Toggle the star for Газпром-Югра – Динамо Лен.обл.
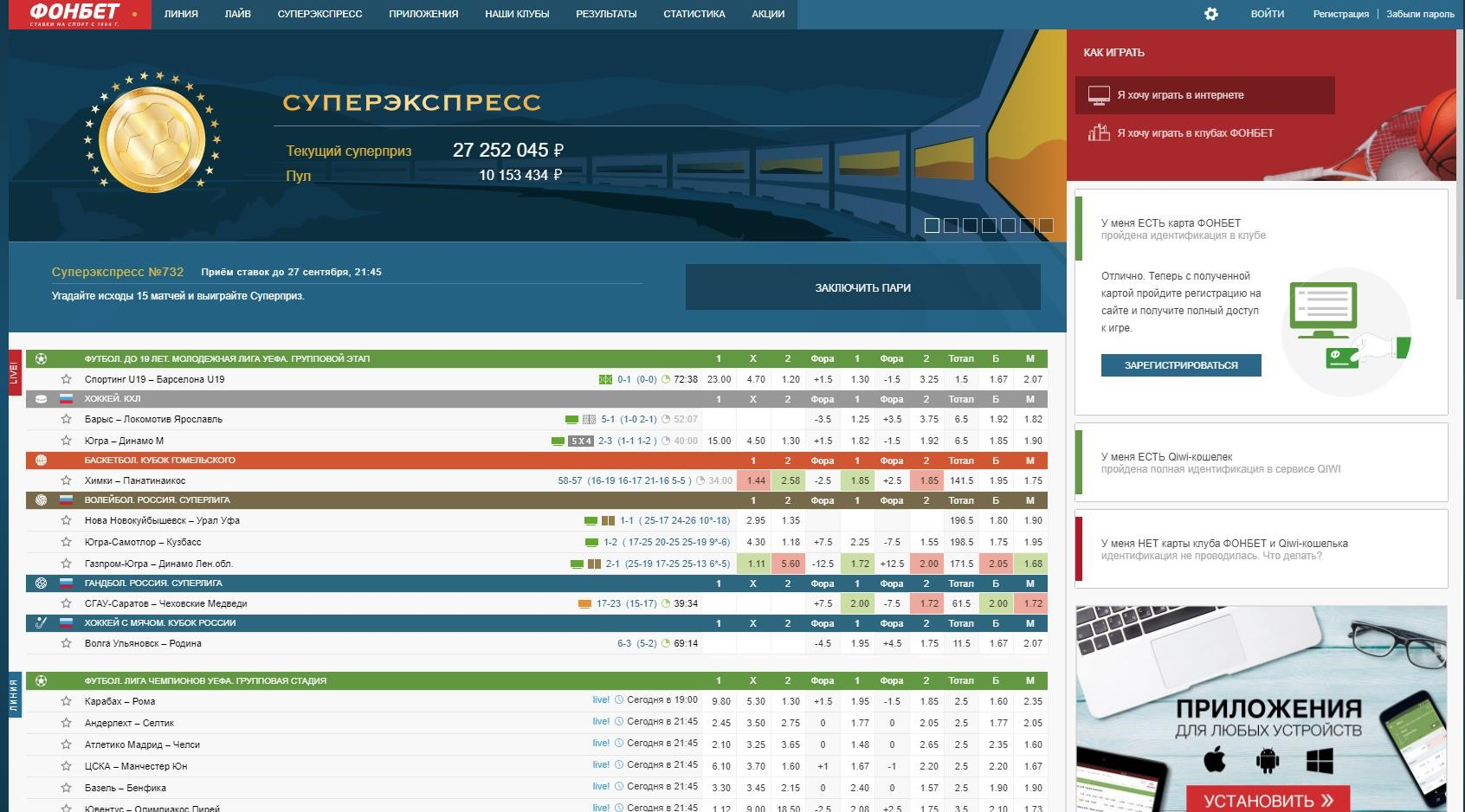Screen dimensions: 1465x812 click(x=66, y=563)
